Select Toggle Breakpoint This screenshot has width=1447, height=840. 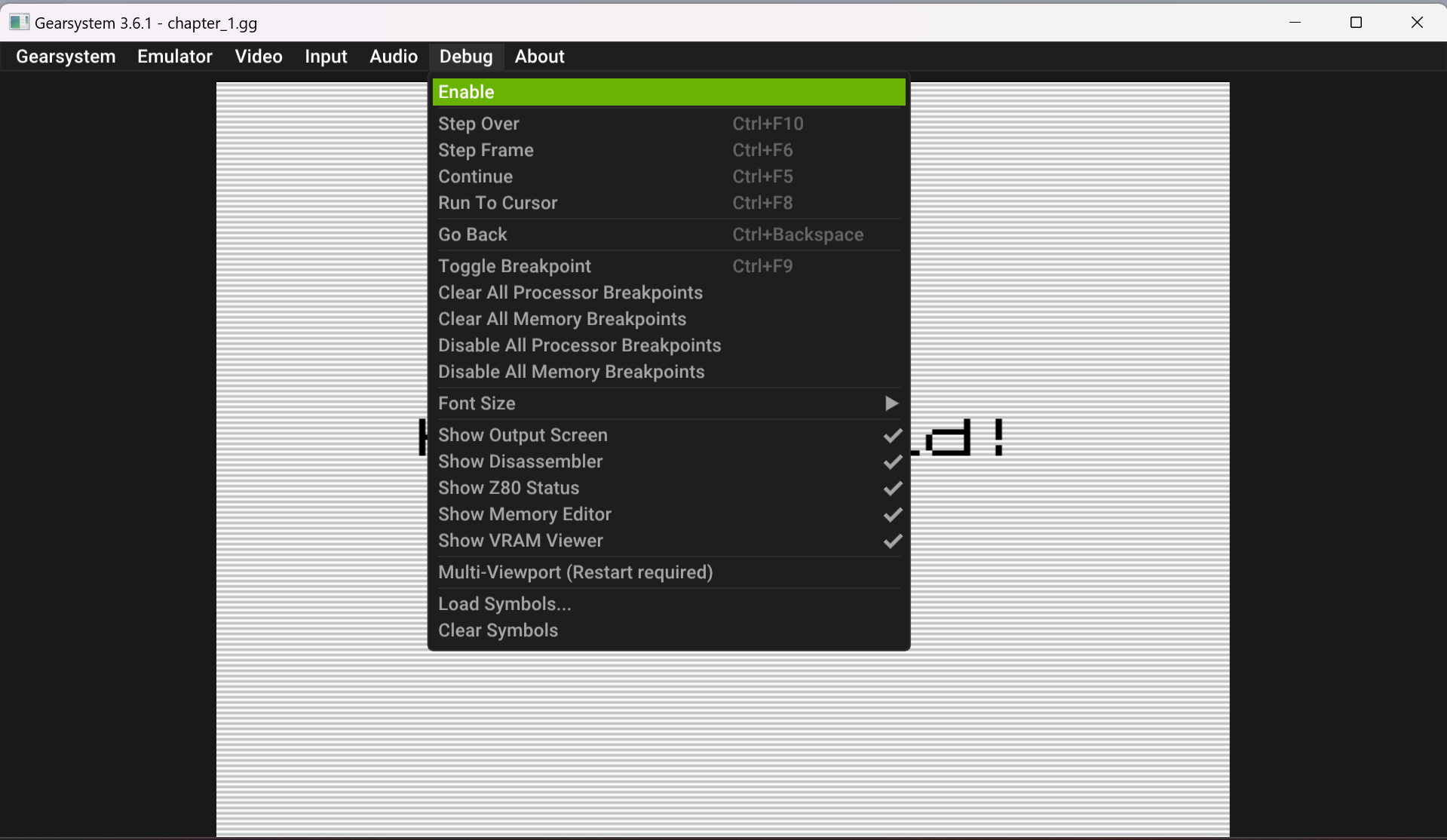pyautogui.click(x=669, y=266)
